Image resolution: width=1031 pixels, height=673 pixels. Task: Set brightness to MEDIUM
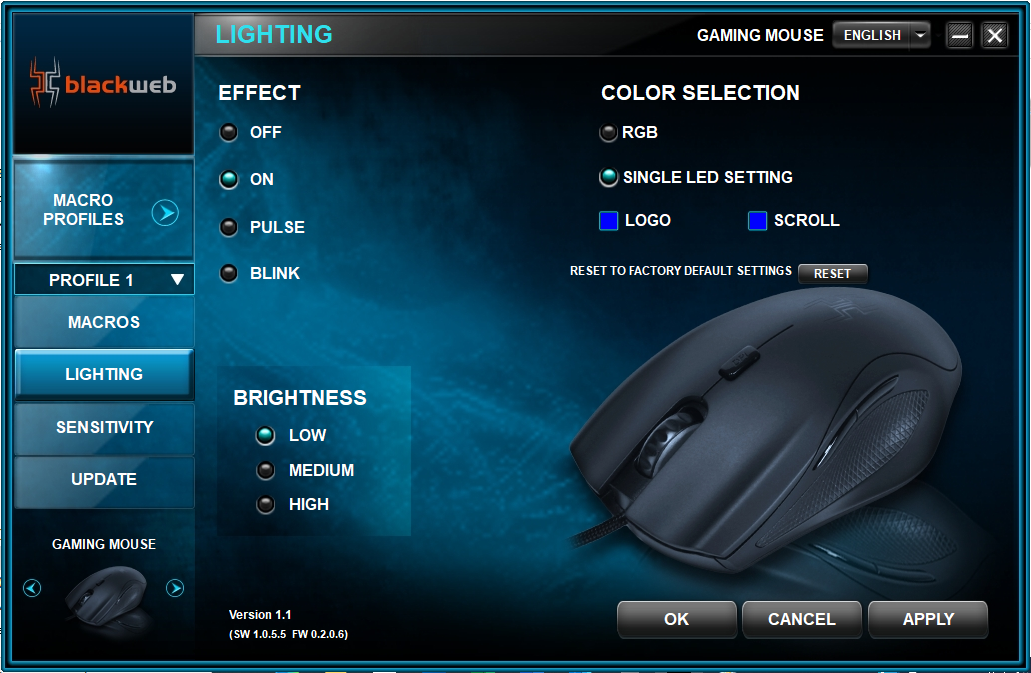[x=266, y=470]
